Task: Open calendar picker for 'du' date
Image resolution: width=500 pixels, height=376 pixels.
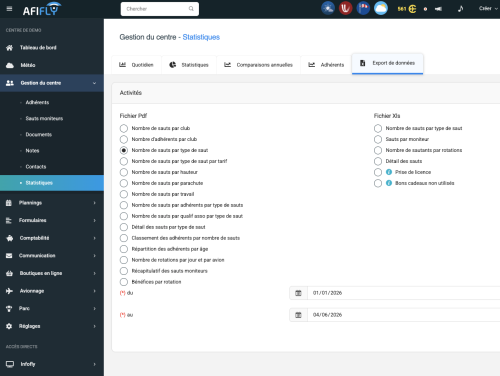Action: (298, 293)
